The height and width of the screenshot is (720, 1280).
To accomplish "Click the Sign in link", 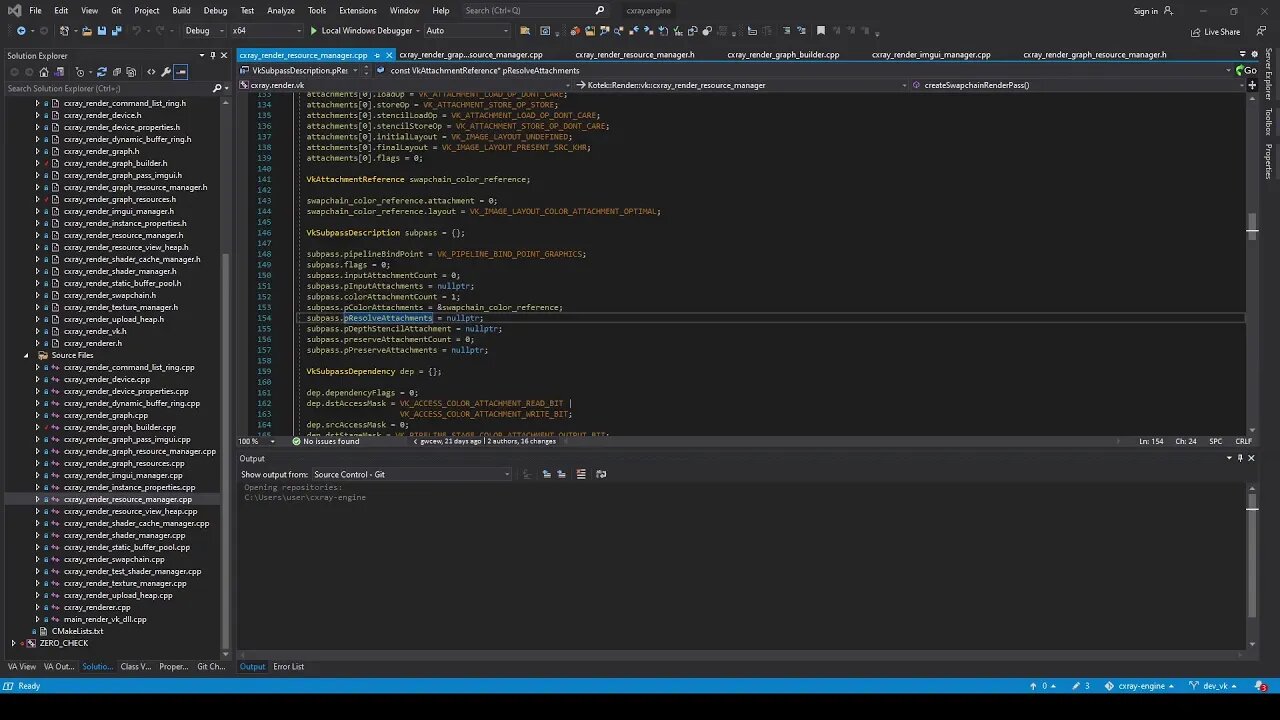I will (x=1145, y=11).
